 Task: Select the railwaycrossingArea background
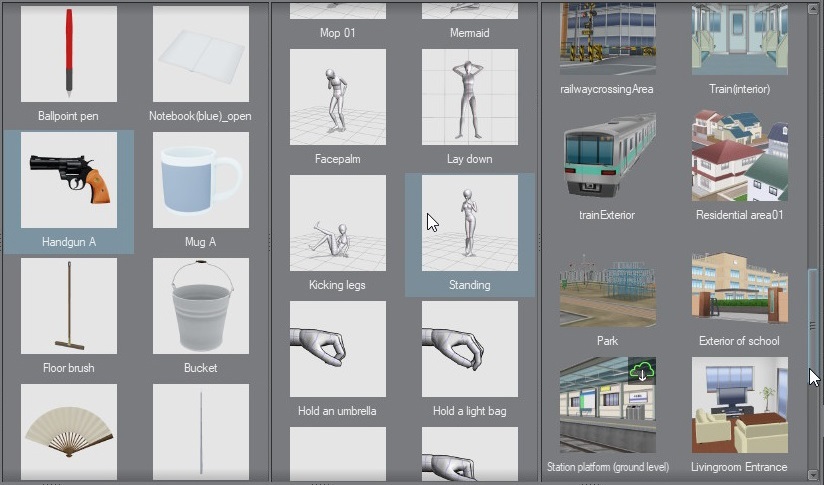pyautogui.click(x=607, y=38)
